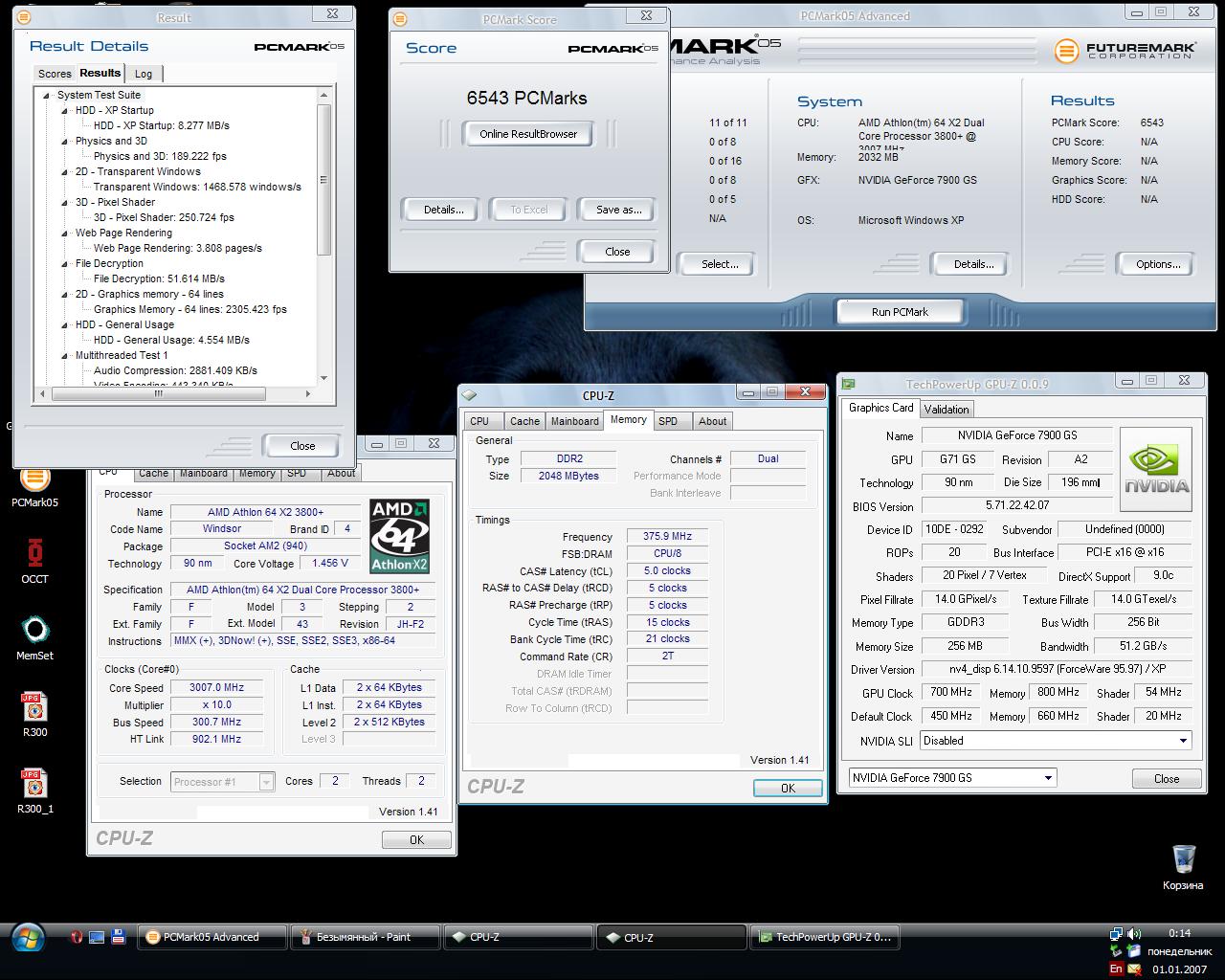Screen dimensions: 1225x980
Task: Collapse the Physics and 3D node
Action: pyautogui.click(x=65, y=141)
